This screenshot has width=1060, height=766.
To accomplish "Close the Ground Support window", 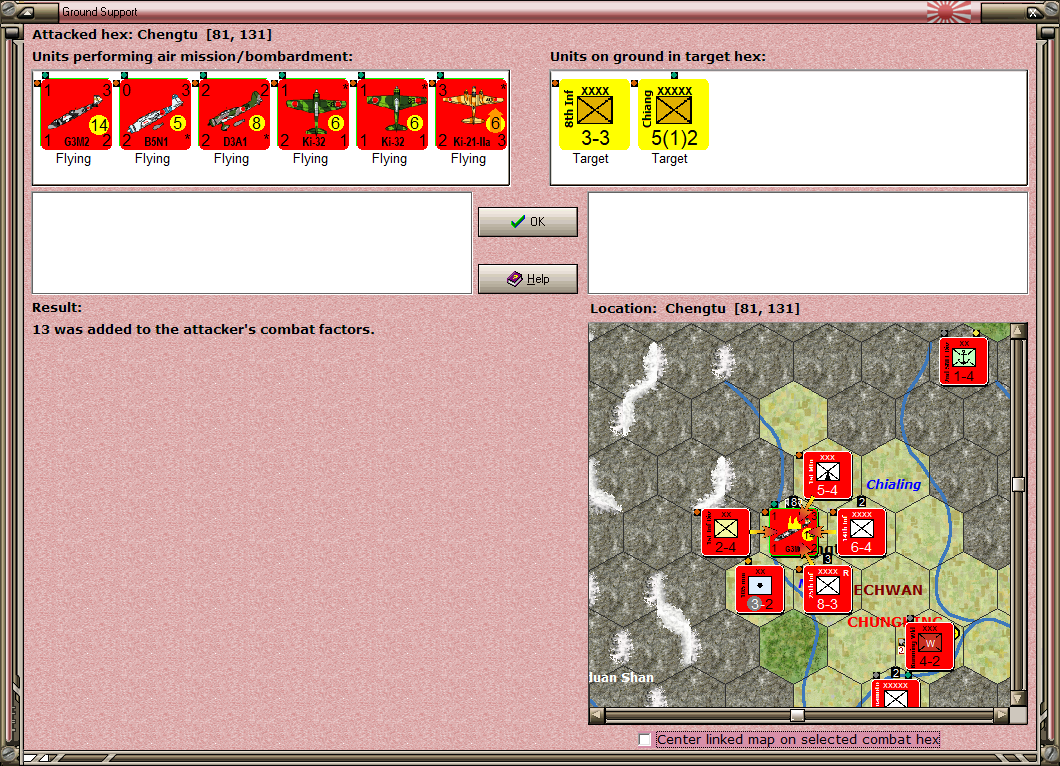I will click(1032, 11).
